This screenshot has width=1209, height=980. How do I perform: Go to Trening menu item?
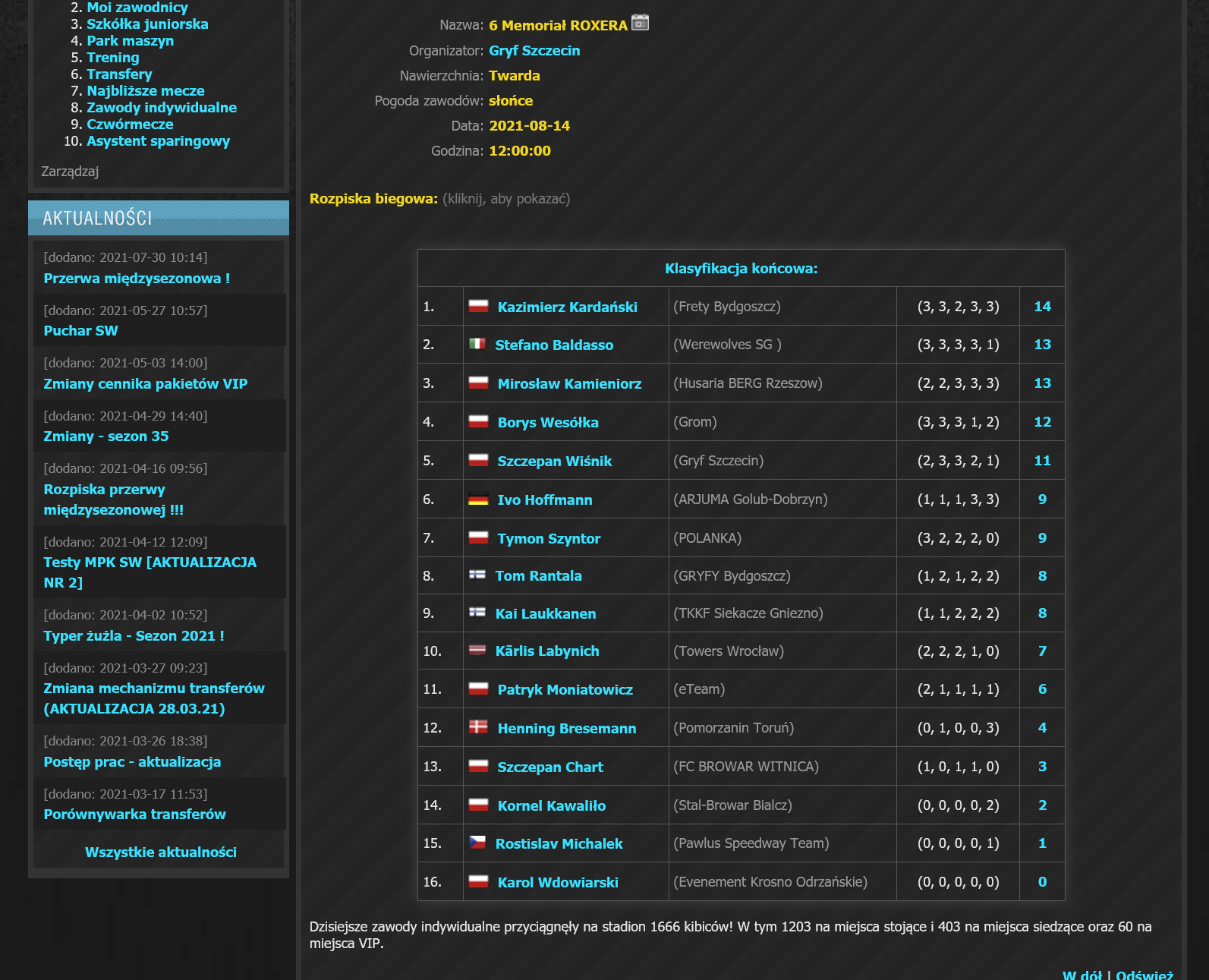[x=113, y=58]
